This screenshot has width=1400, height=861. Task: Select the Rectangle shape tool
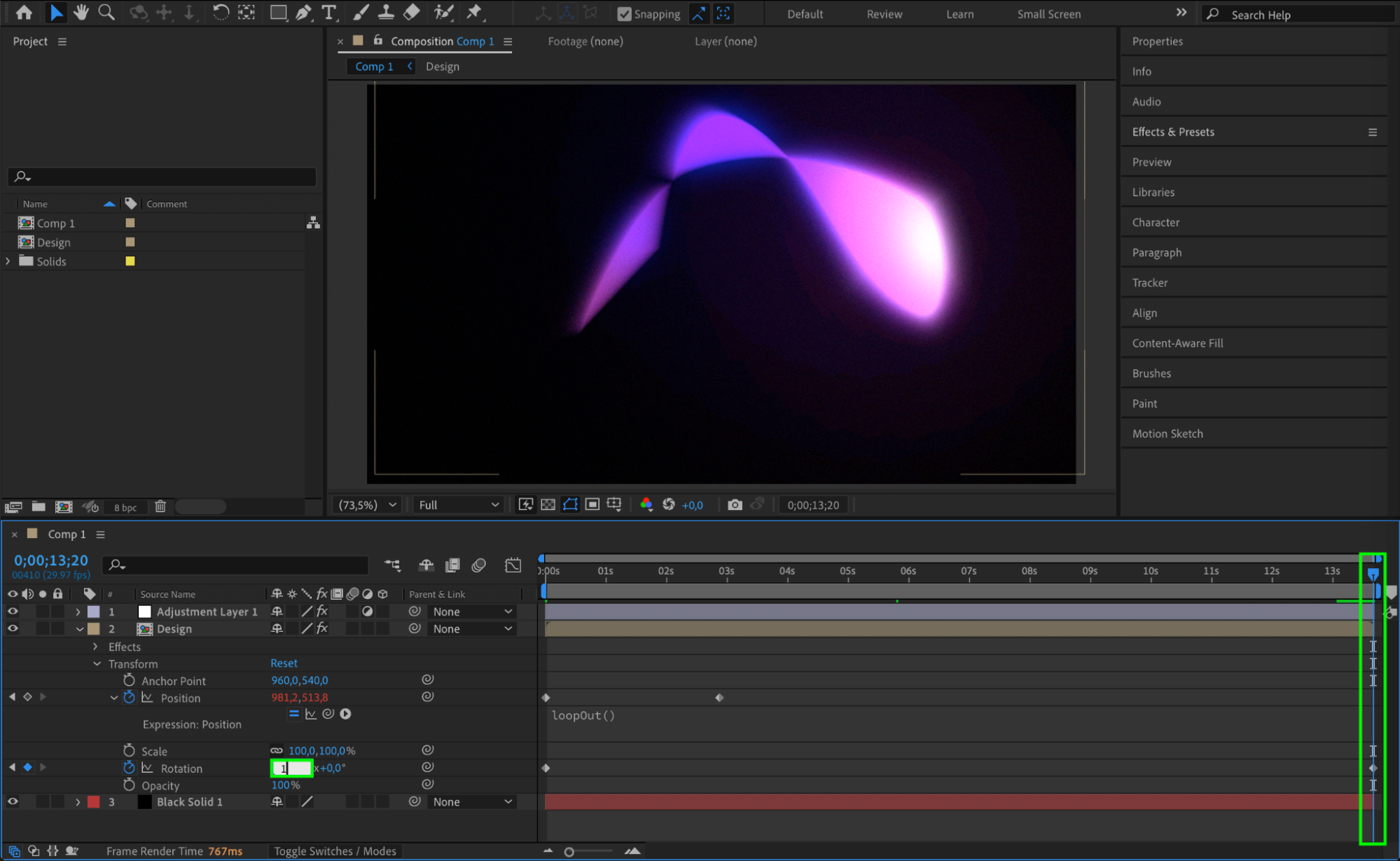tap(278, 13)
